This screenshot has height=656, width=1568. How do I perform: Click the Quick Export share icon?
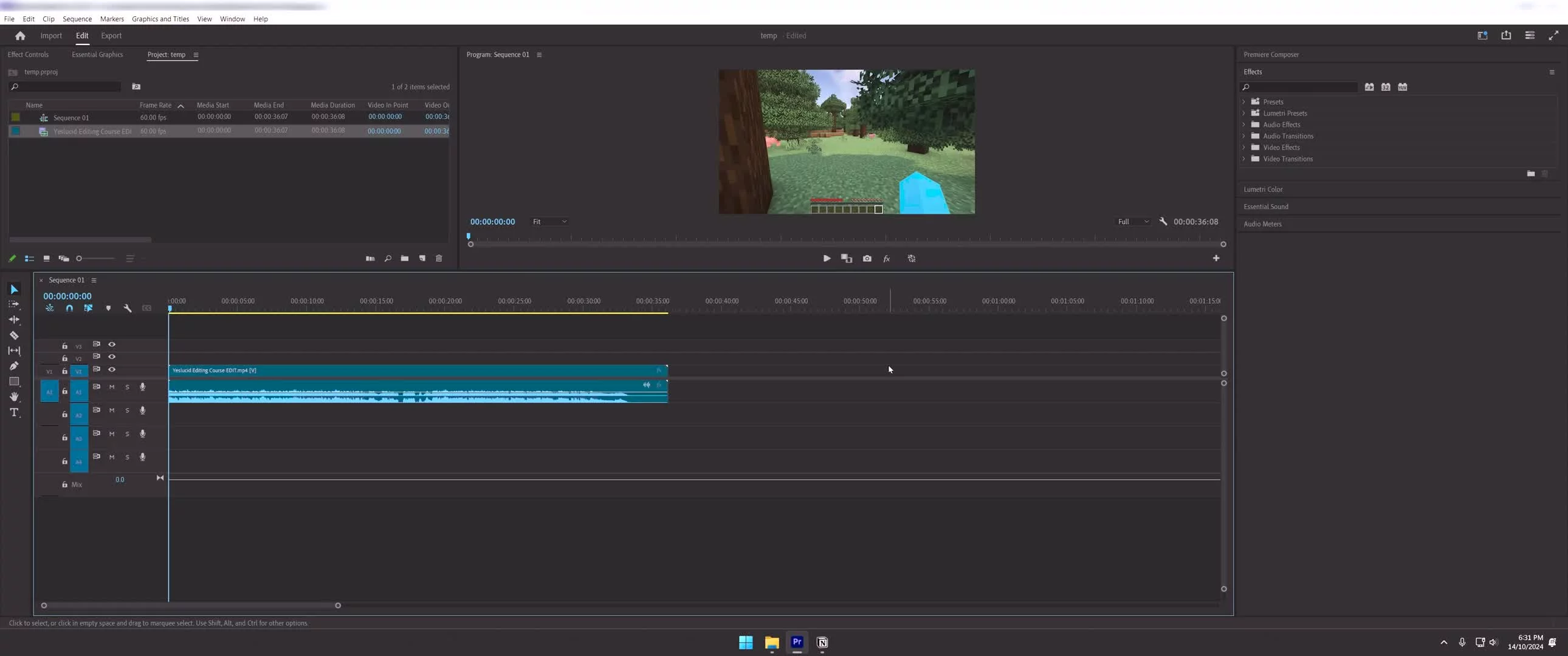pyautogui.click(x=1505, y=35)
